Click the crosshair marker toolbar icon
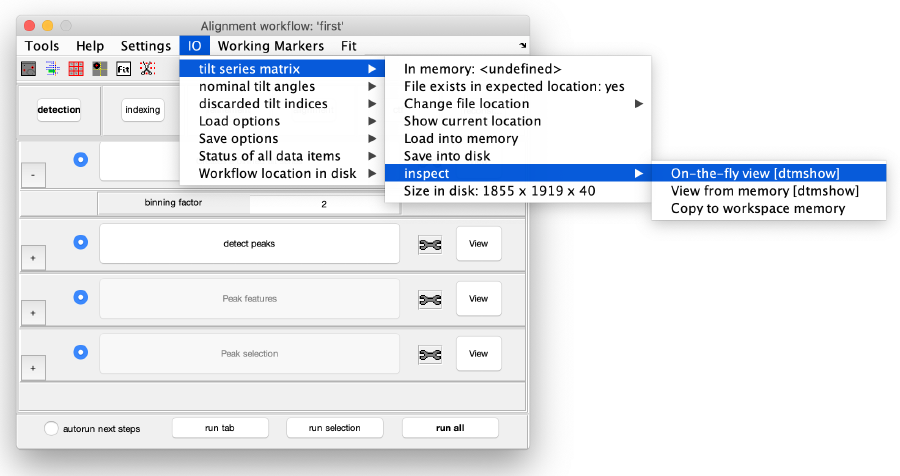 100,69
